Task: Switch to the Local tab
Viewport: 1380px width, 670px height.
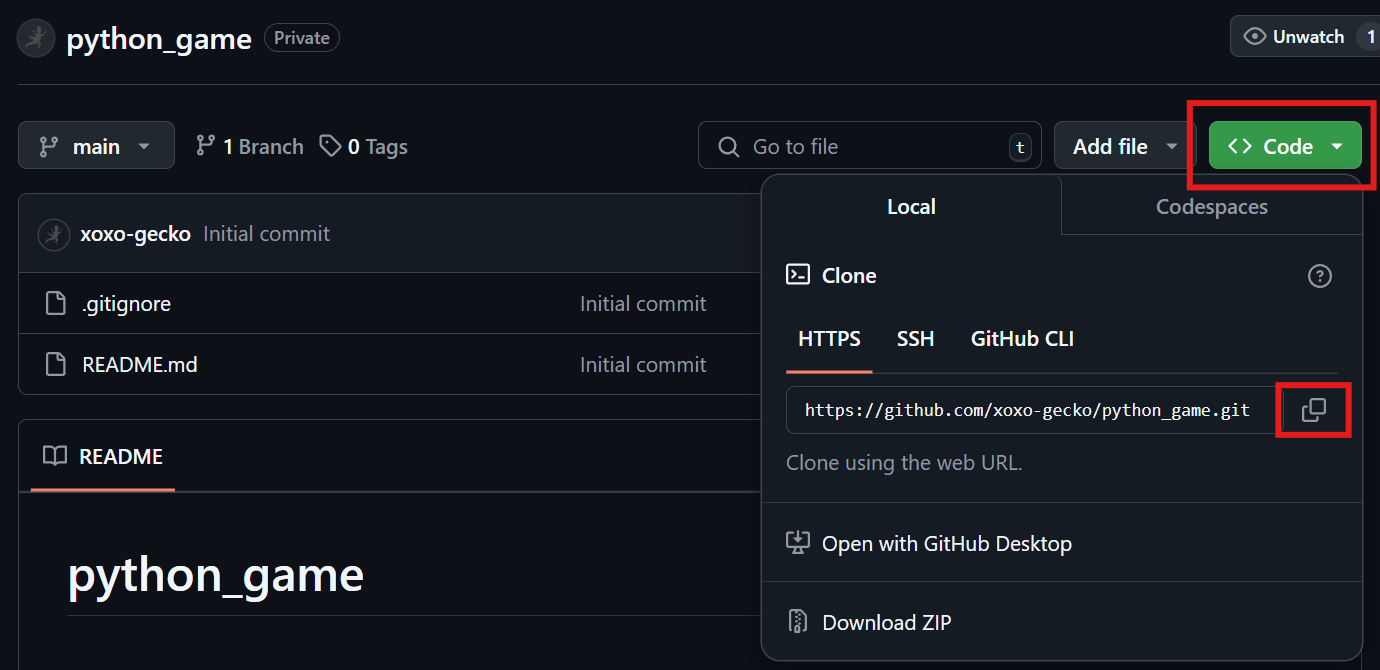Action: click(x=911, y=206)
